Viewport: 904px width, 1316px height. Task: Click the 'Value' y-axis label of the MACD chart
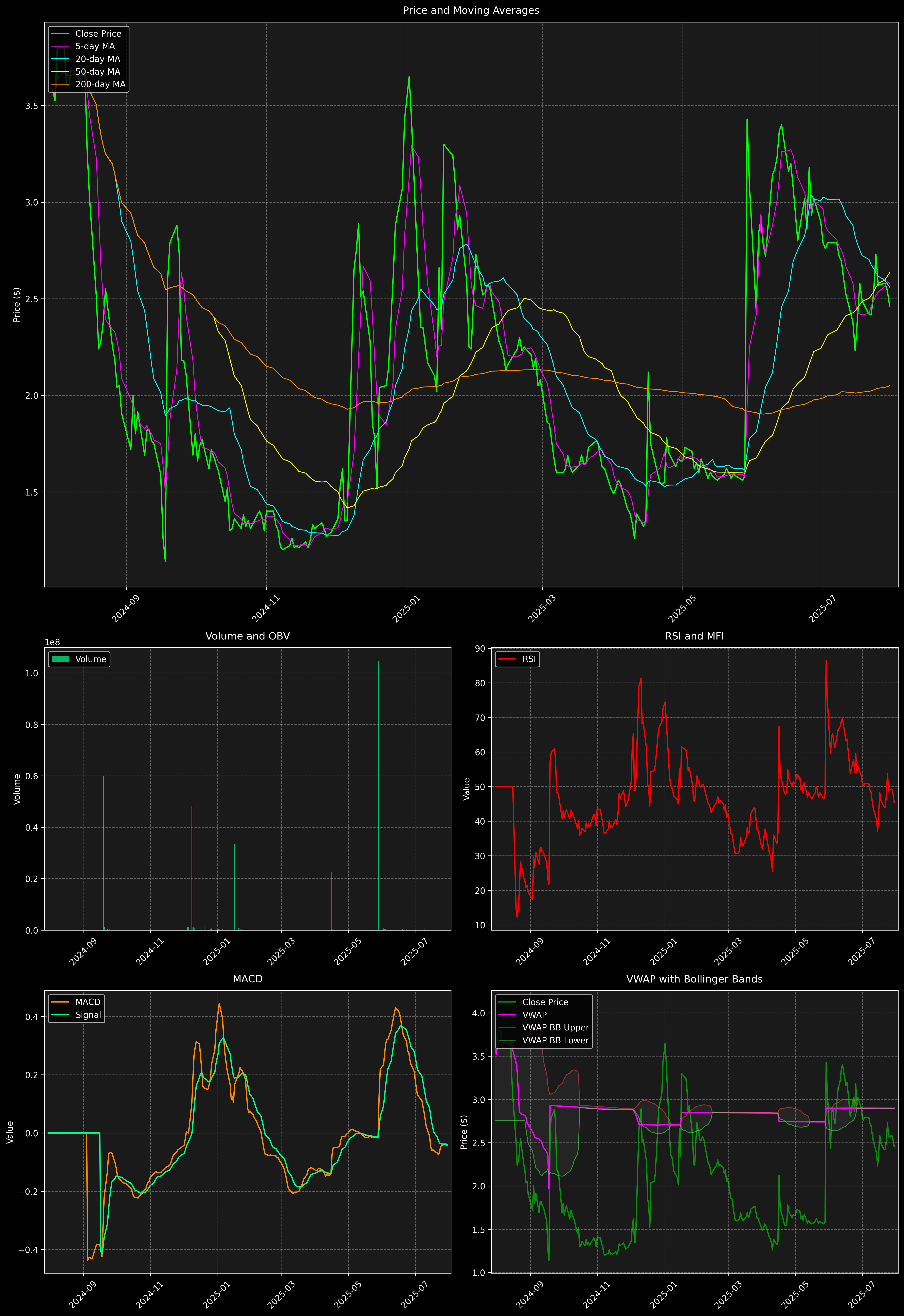(10, 1132)
